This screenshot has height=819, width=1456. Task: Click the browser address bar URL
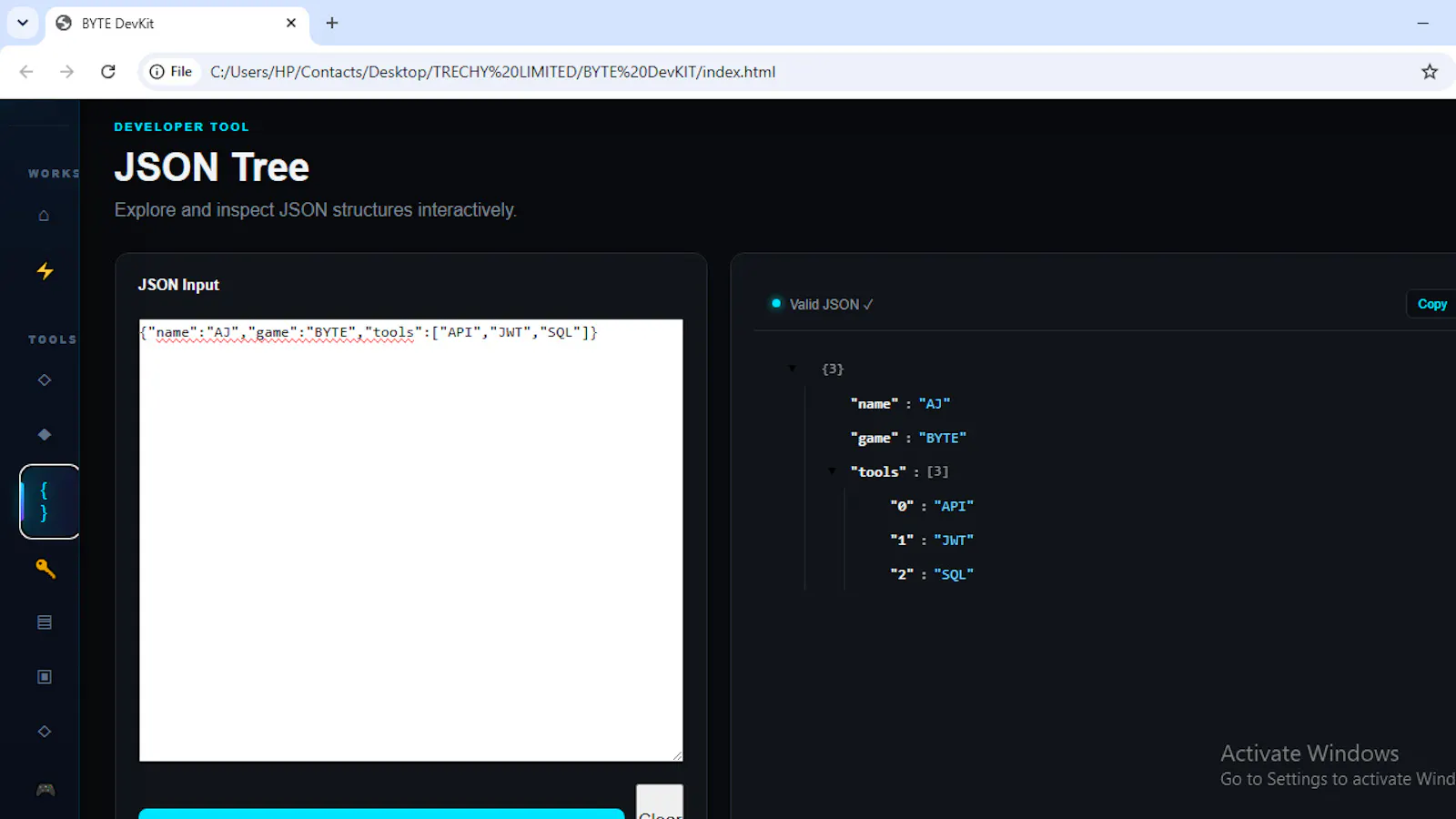click(492, 72)
